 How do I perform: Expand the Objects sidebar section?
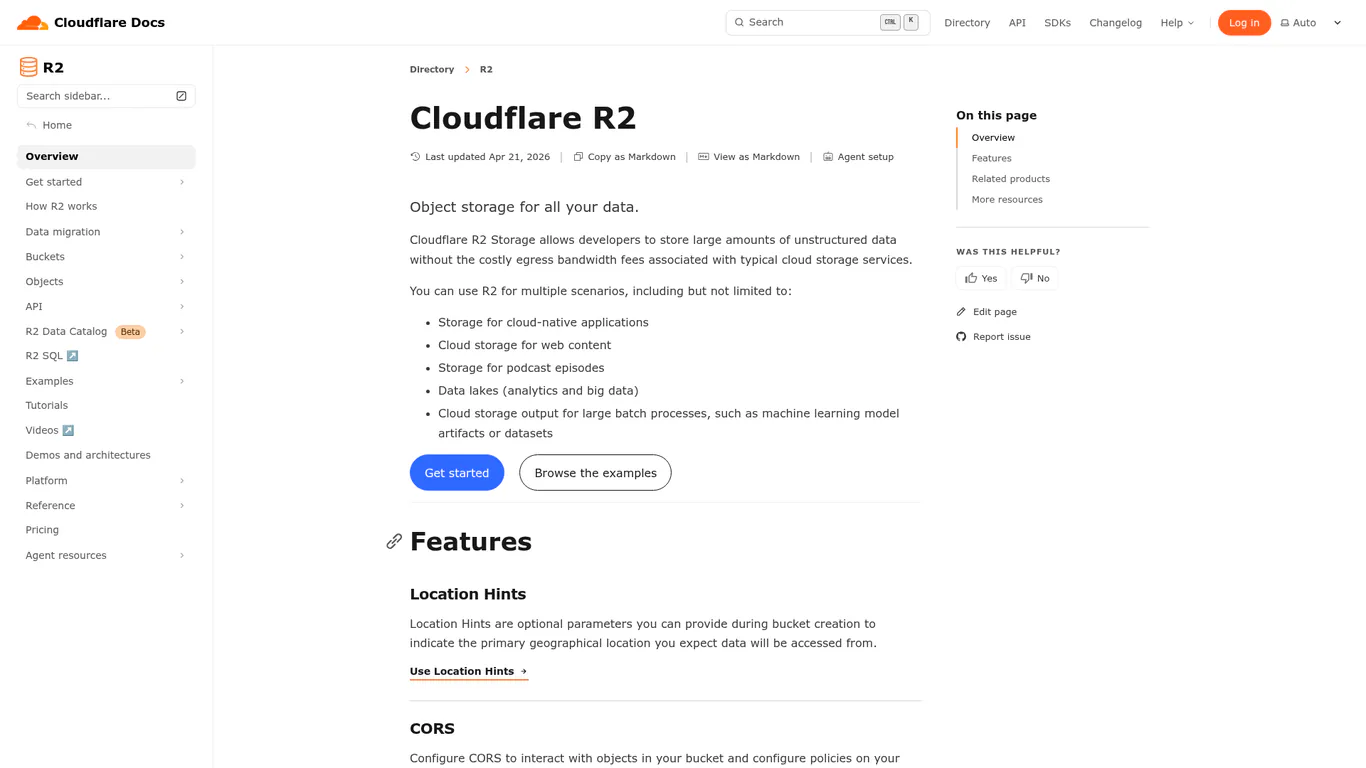[182, 282]
